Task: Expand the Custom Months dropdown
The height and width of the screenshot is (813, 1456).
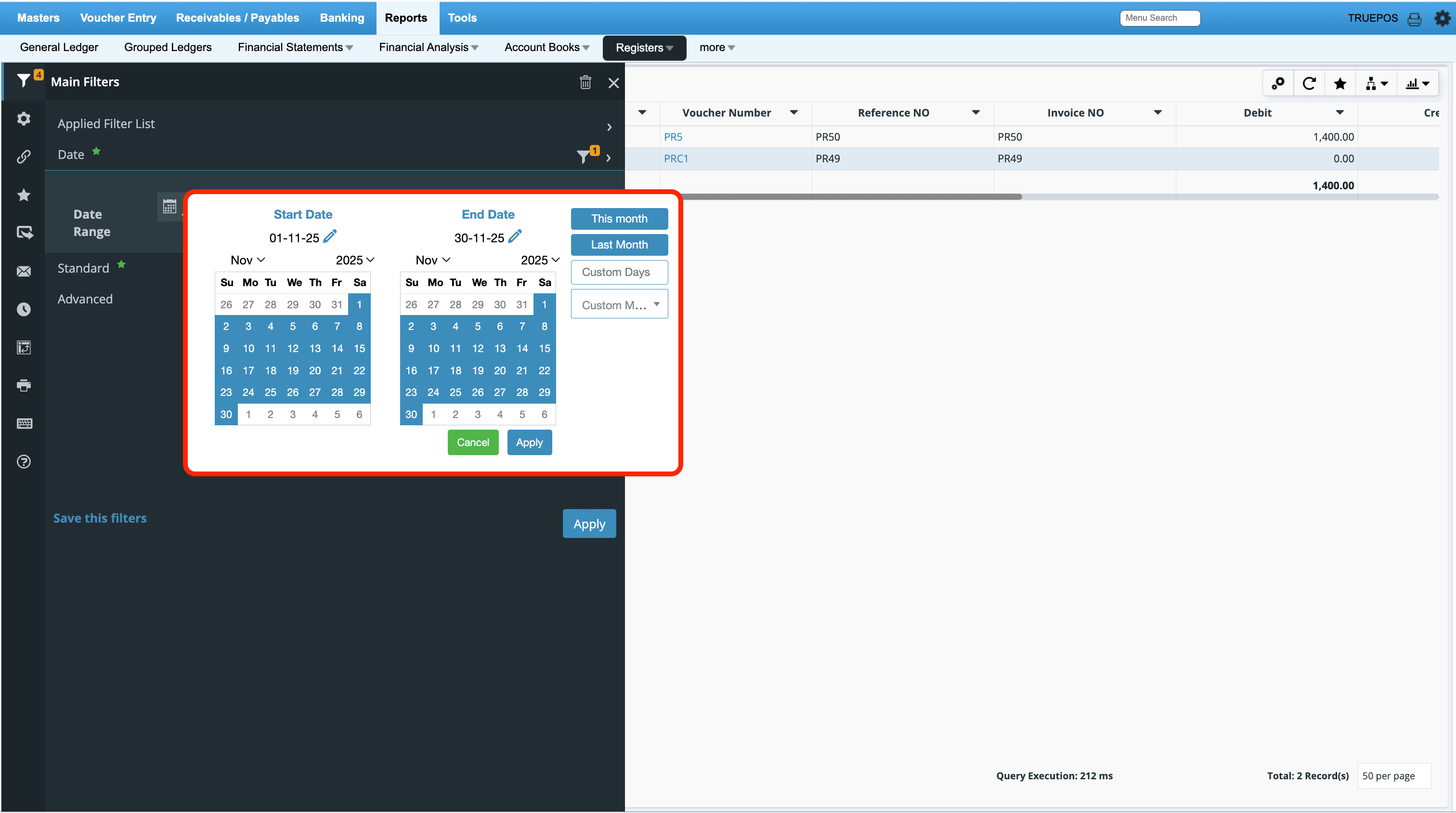Action: pos(619,305)
